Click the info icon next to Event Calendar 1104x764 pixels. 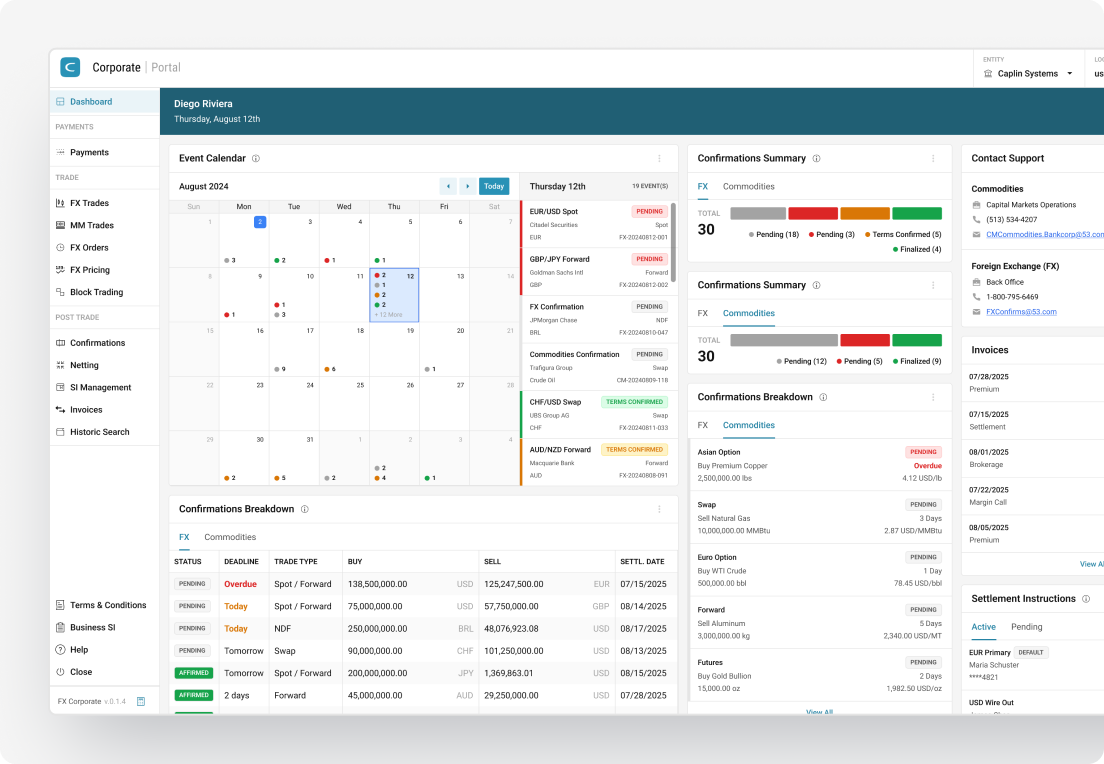[x=256, y=158]
